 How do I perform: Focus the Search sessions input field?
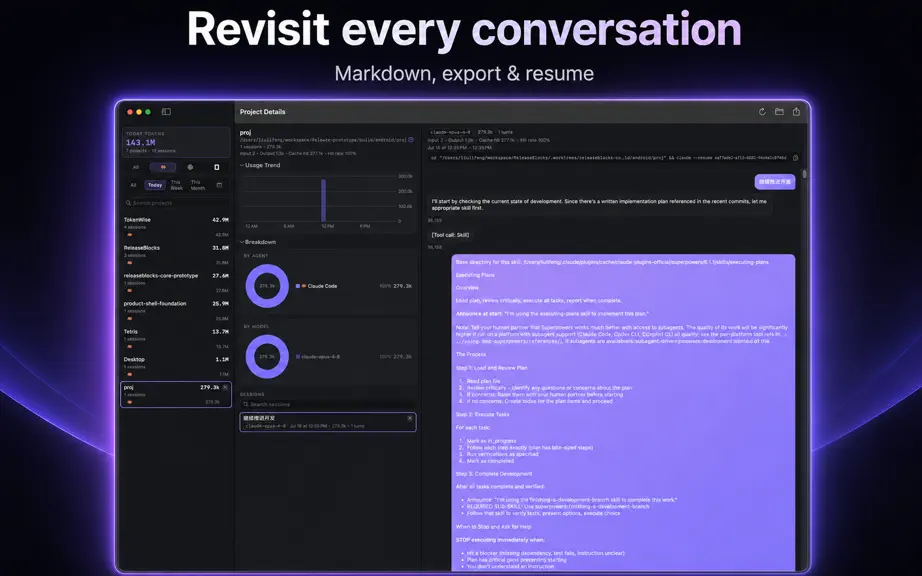[x=328, y=404]
